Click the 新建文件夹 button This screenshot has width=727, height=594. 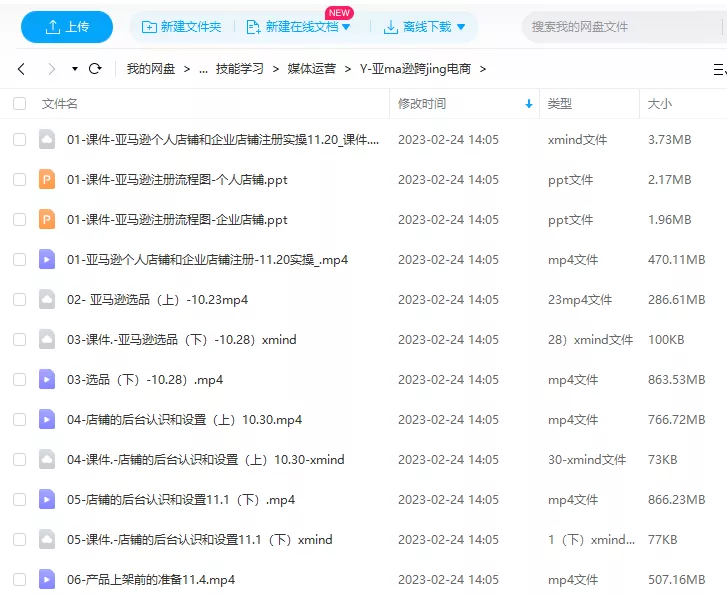(x=181, y=27)
